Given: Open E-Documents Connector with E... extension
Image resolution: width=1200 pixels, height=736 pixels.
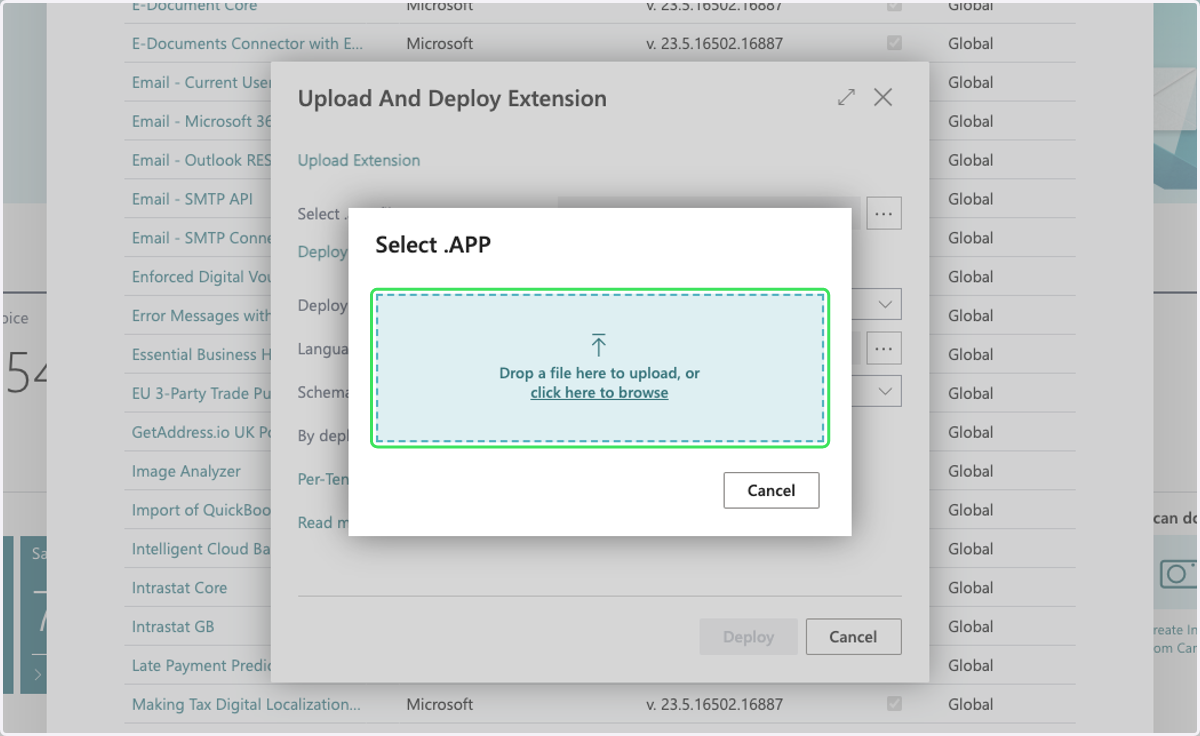Looking at the screenshot, I should (248, 44).
